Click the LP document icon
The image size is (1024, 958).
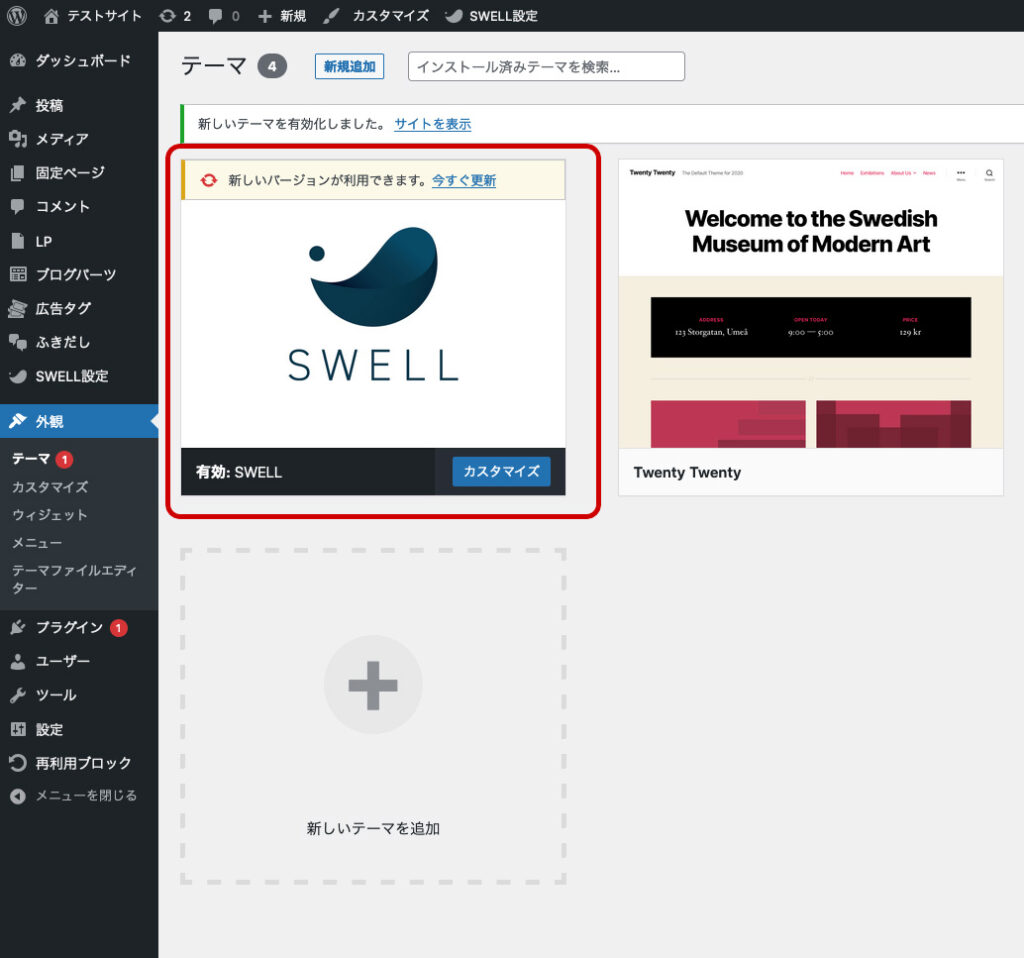click(18, 241)
